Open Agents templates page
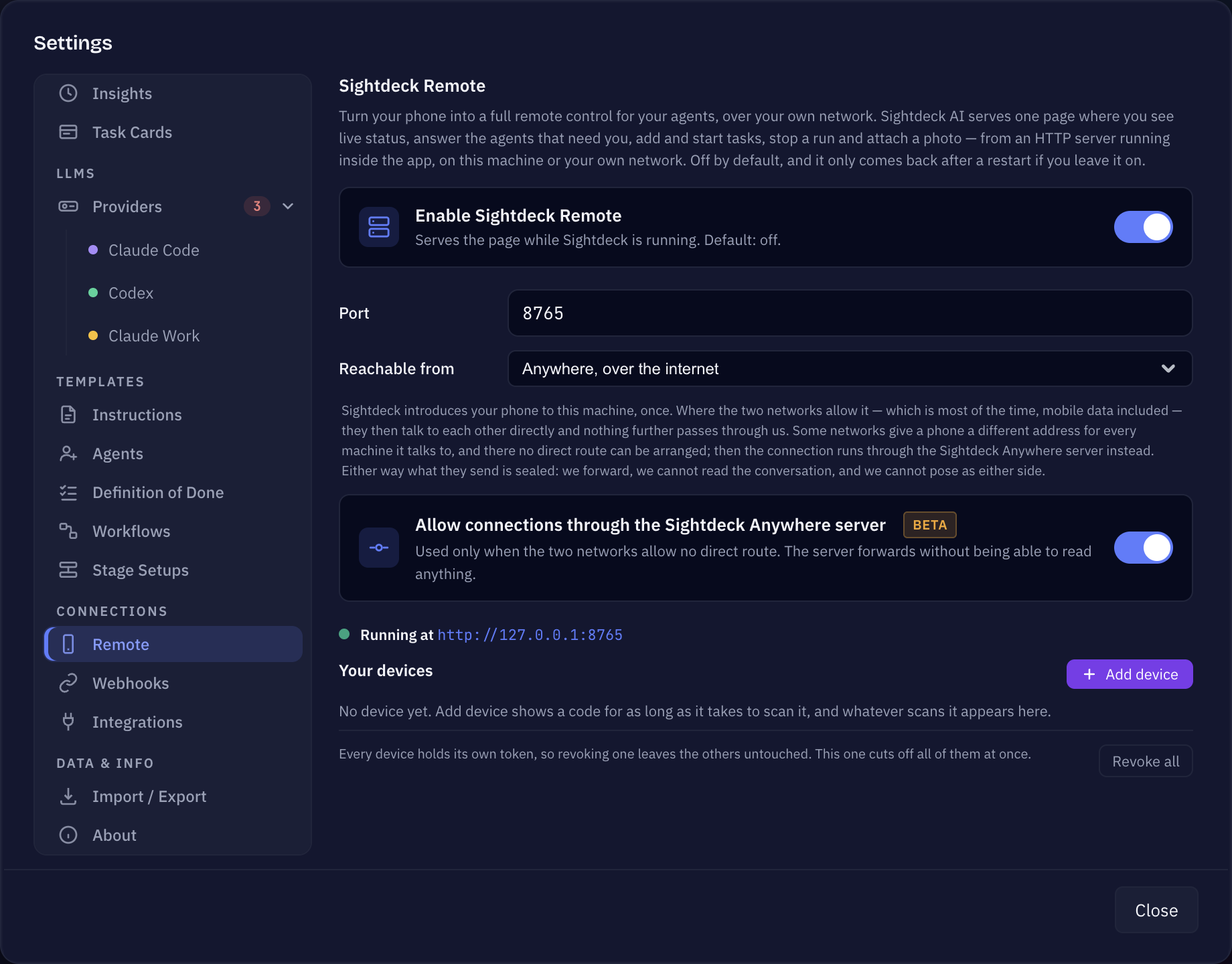This screenshot has height=964, width=1232. [173, 453]
